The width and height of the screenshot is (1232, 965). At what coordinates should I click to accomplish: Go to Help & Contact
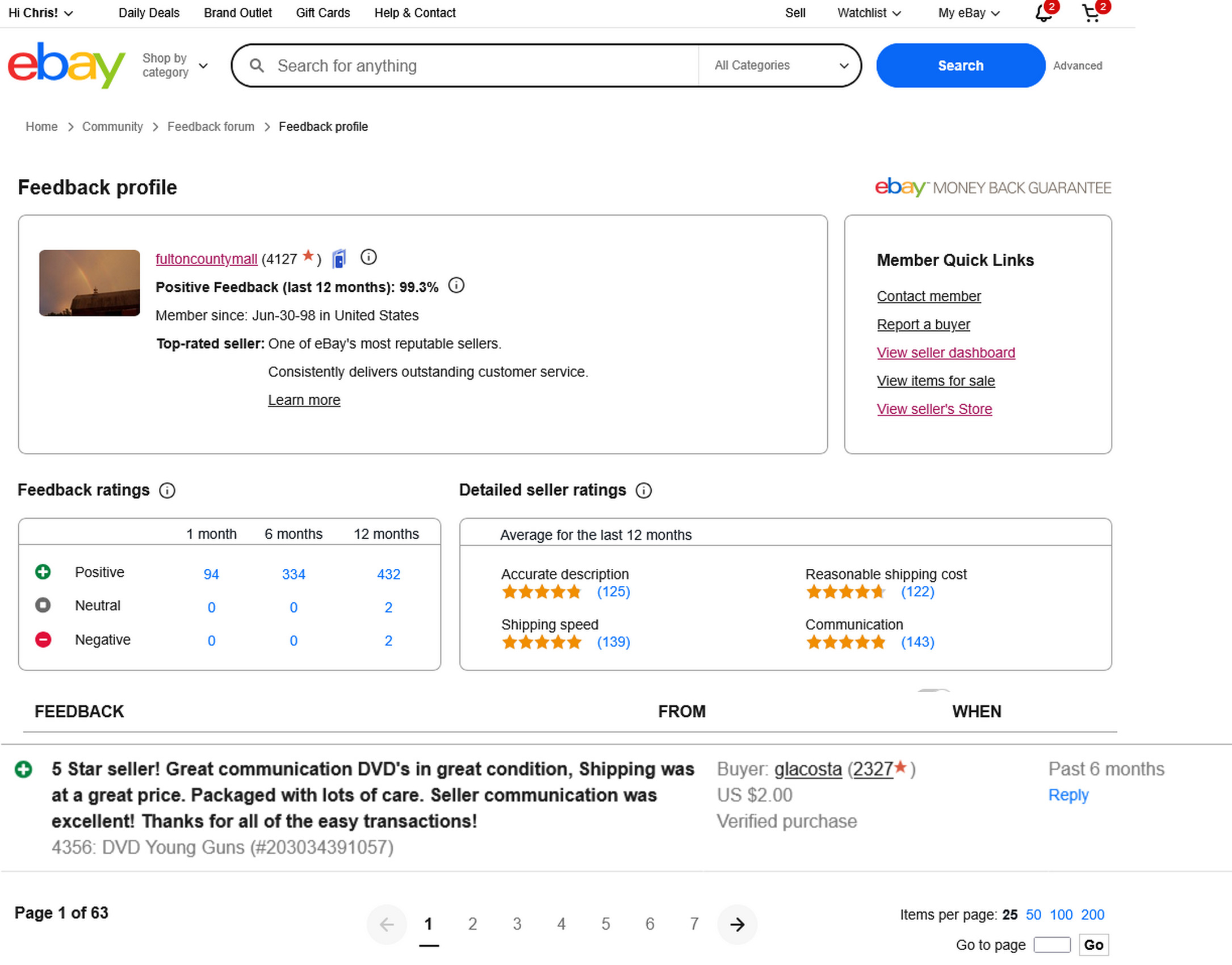point(414,13)
